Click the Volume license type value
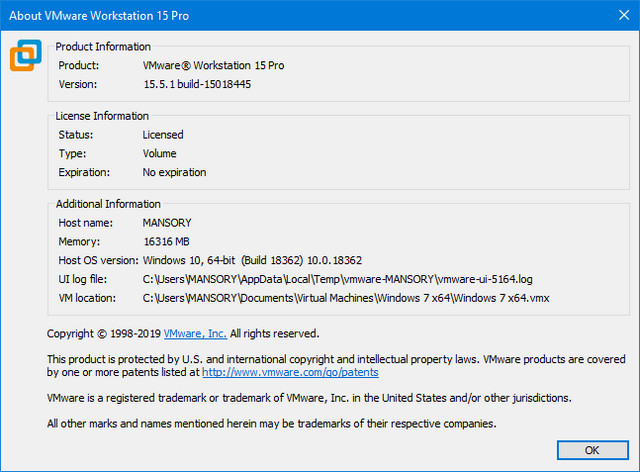The height and width of the screenshot is (472, 640). click(x=159, y=153)
